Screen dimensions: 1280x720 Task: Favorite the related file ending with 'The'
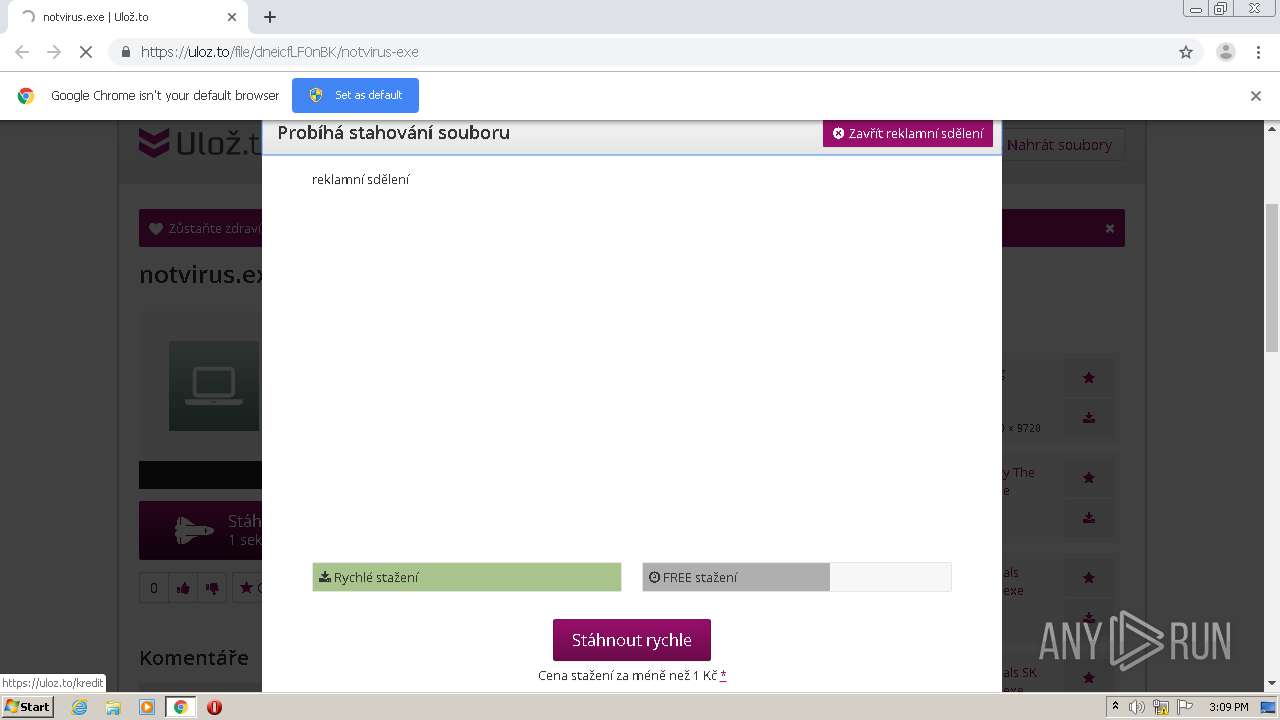pyautogui.click(x=1089, y=477)
